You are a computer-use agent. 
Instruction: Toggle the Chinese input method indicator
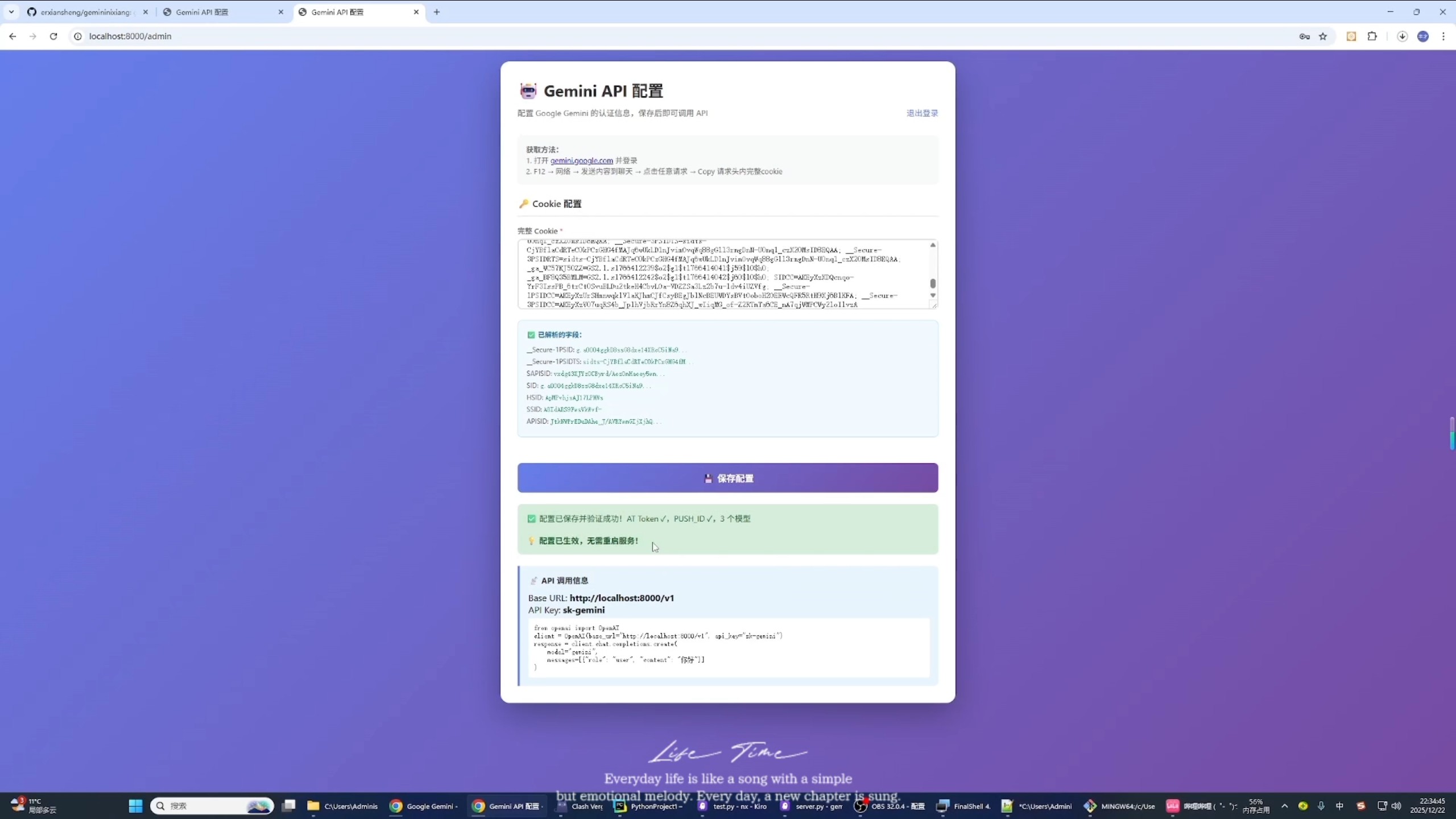click(1339, 806)
